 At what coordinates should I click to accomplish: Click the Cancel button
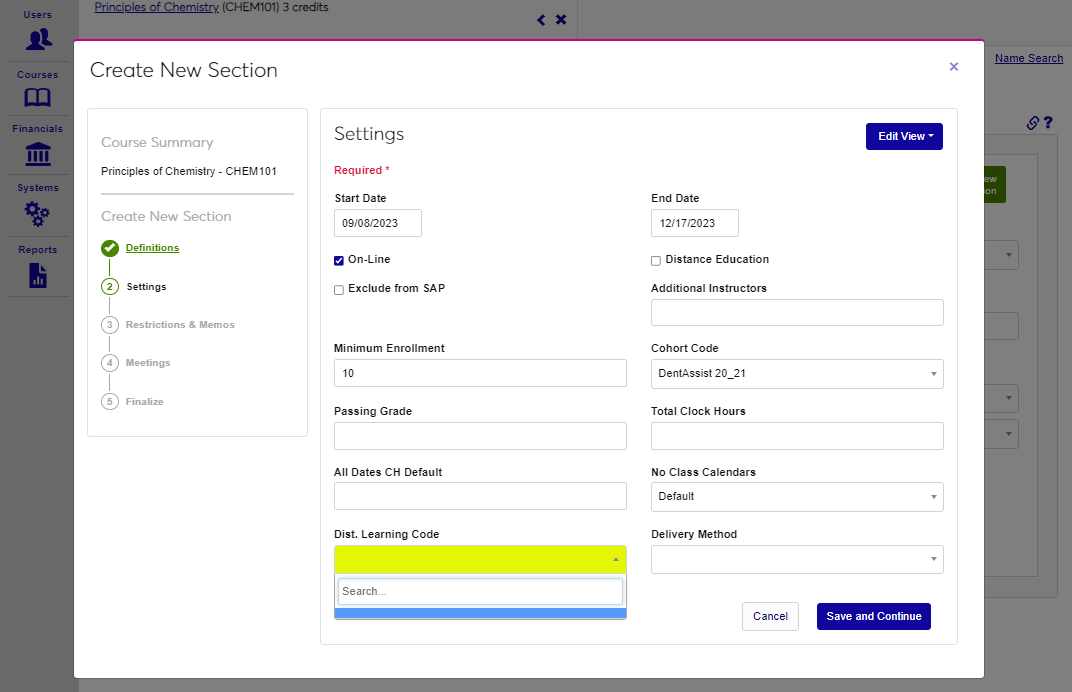(770, 616)
